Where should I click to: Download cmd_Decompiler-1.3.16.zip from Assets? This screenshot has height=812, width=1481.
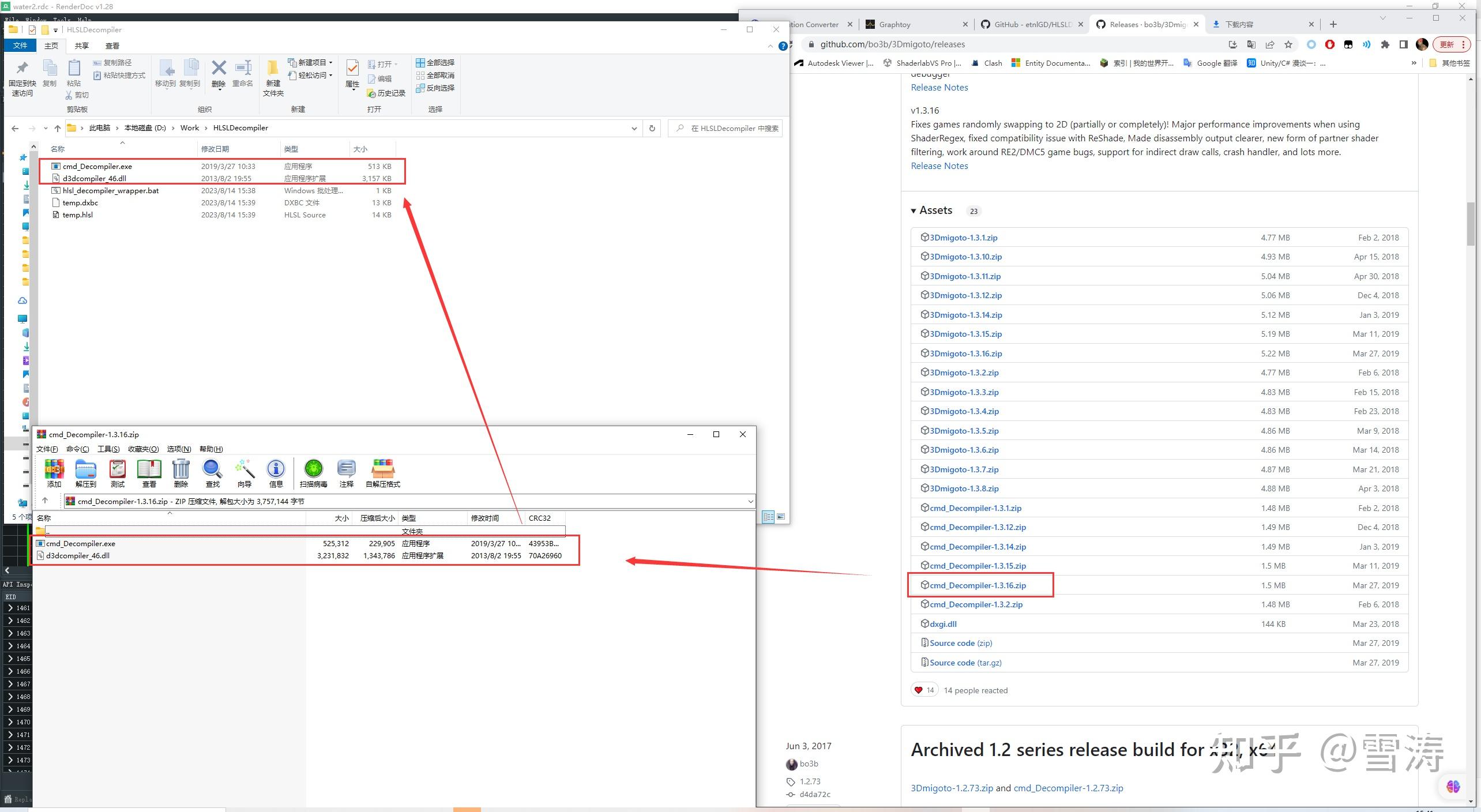(x=978, y=585)
